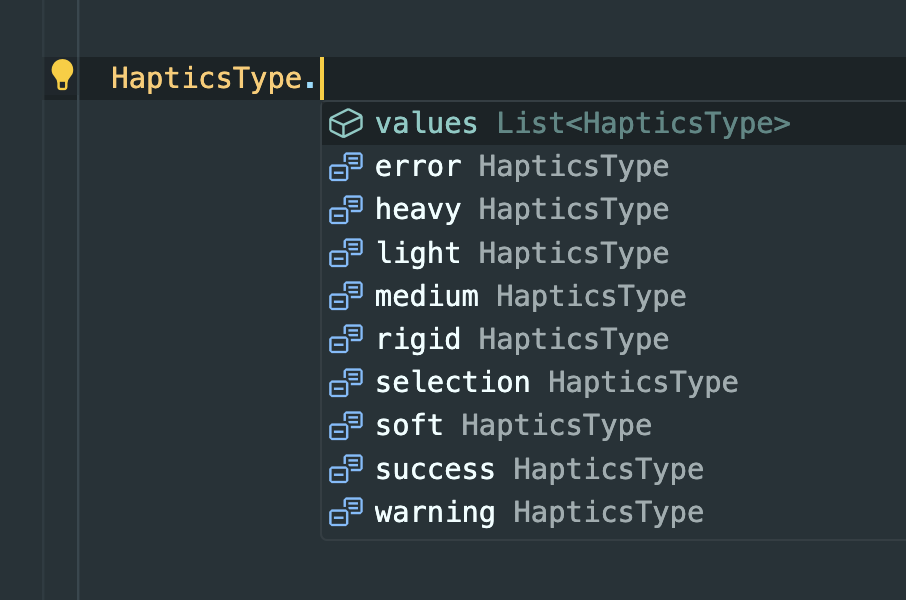Select the medium completion entry
Viewport: 906px width, 600px height.
[x=614, y=296]
